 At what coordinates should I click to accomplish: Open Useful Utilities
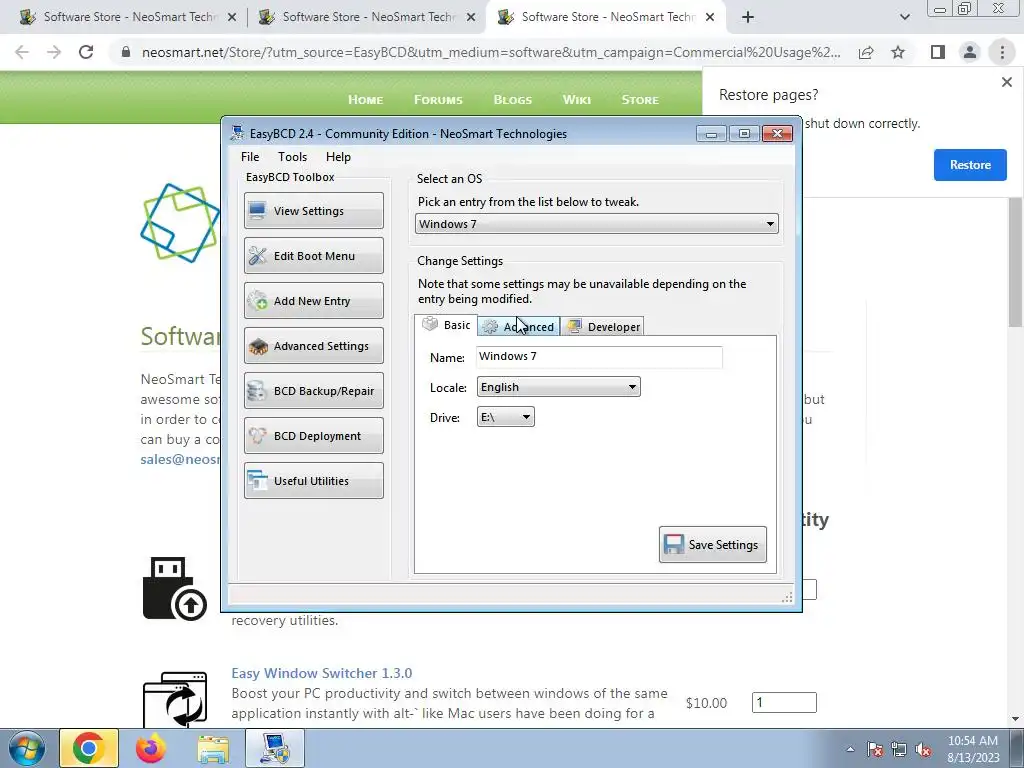pyautogui.click(x=313, y=481)
